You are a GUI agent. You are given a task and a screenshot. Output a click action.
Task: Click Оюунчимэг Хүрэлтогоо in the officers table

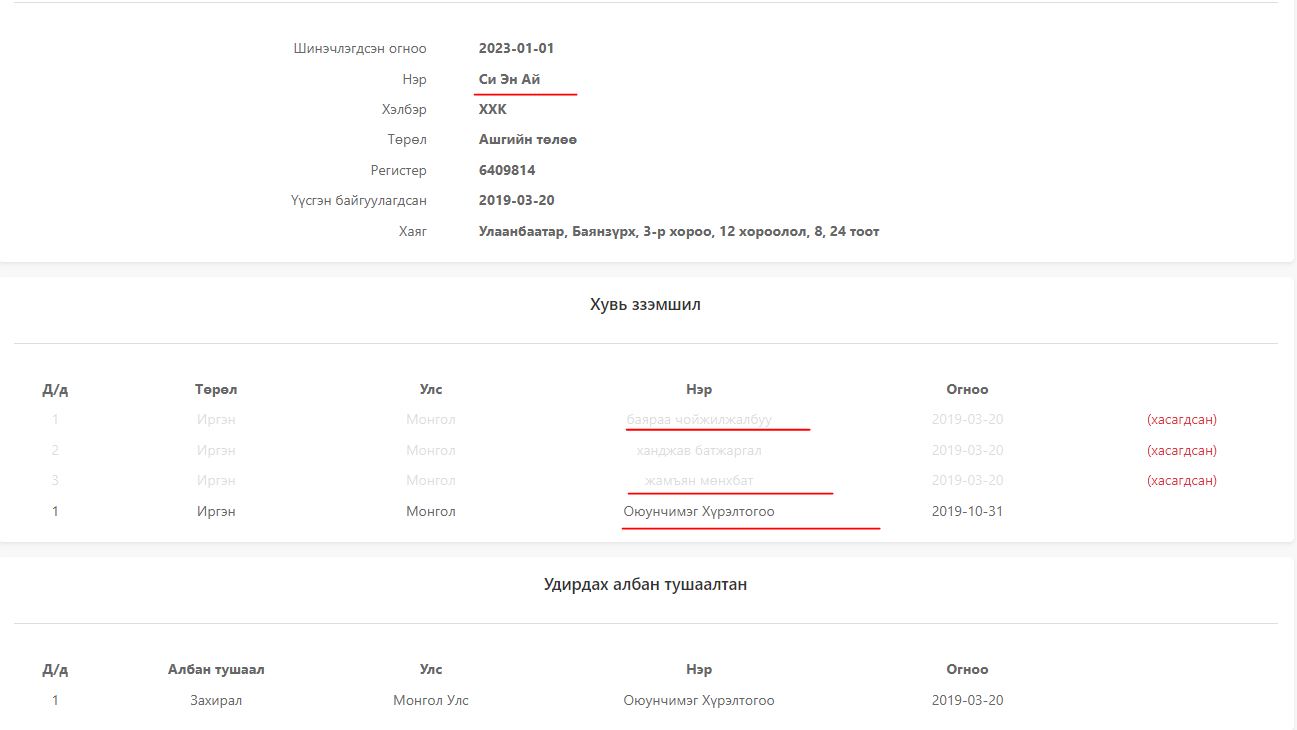point(699,700)
